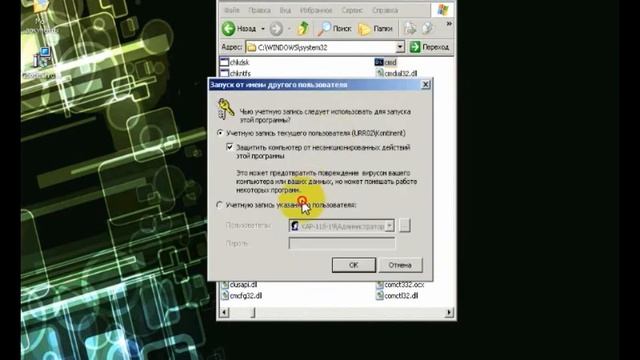This screenshot has height=360, width=640.
Task: Expand the address bar dropdown list
Action: [400, 47]
